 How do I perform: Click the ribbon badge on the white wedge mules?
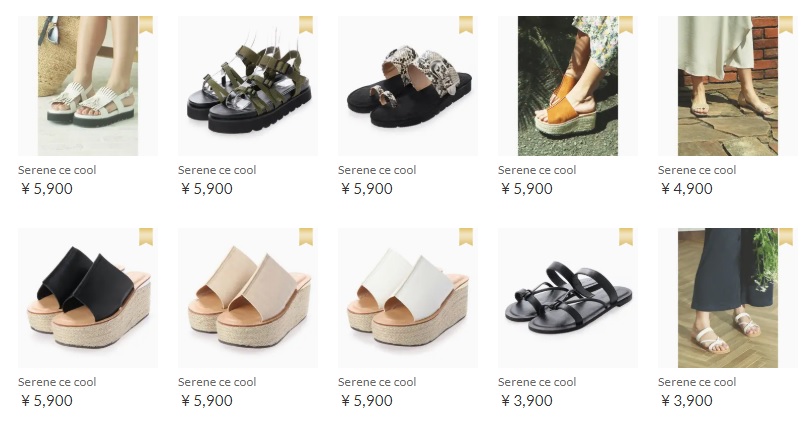click(x=465, y=237)
